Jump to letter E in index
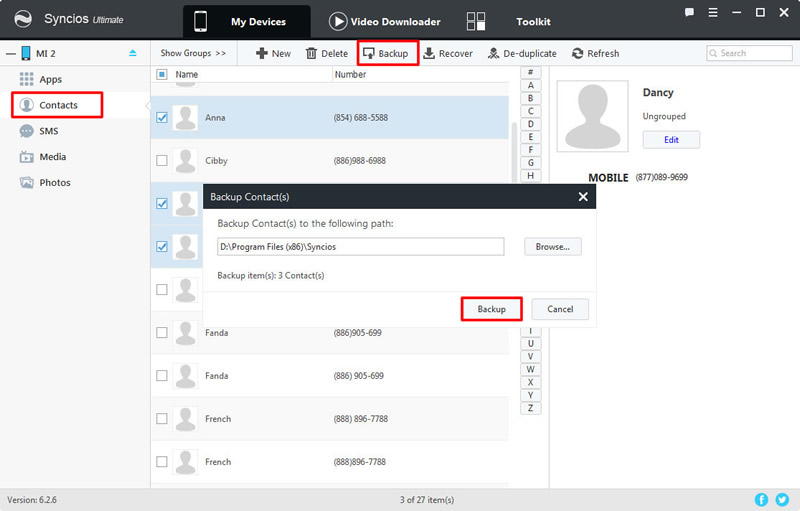This screenshot has height=511, width=800. (531, 137)
